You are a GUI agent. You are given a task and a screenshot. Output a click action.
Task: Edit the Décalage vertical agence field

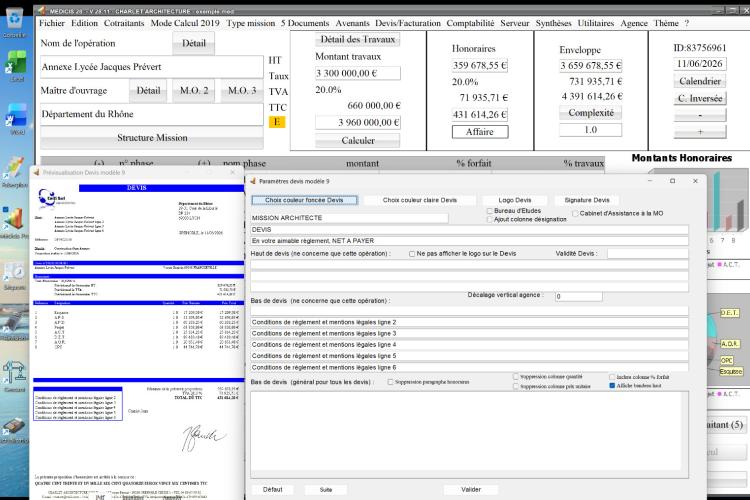(578, 296)
